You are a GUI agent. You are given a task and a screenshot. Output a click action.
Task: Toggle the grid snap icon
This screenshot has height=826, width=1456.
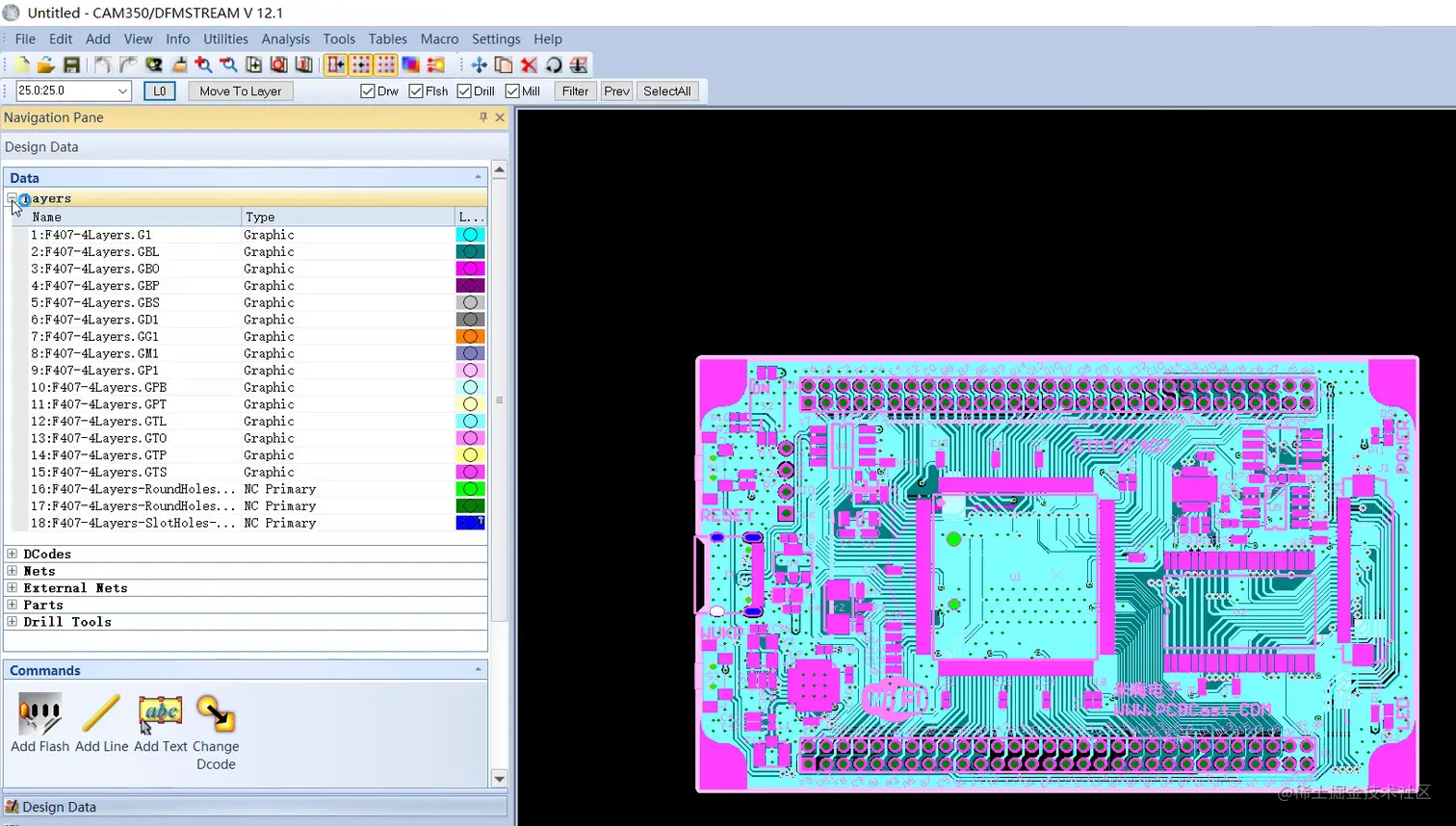point(361,65)
